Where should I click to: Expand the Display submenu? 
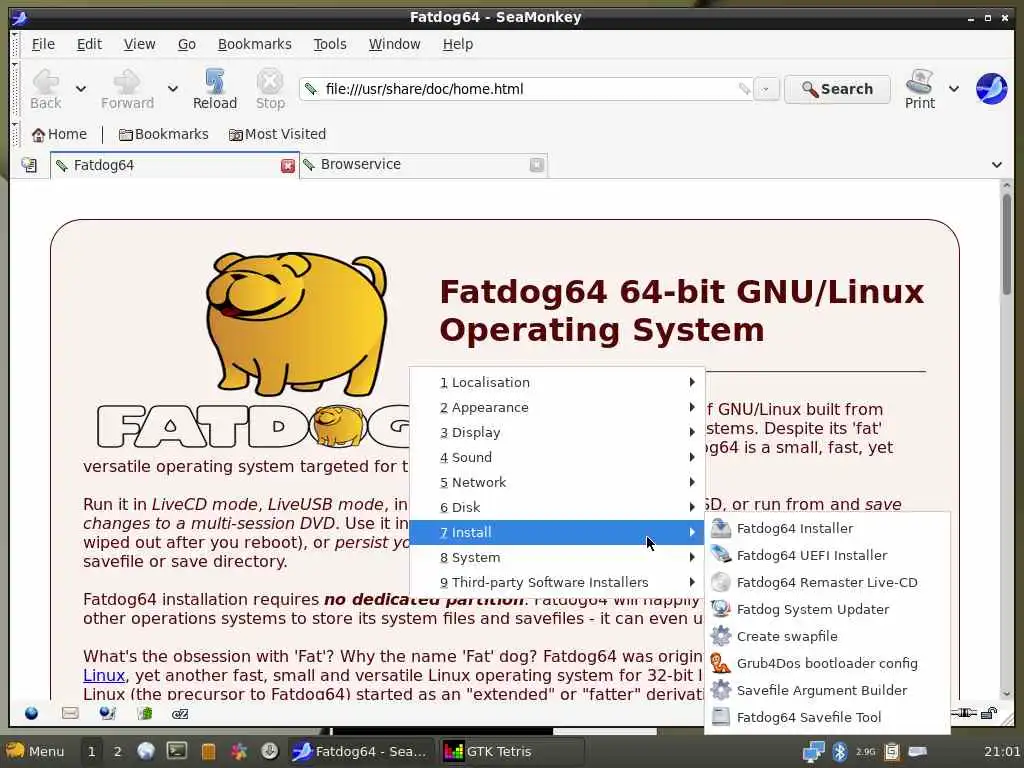point(557,432)
